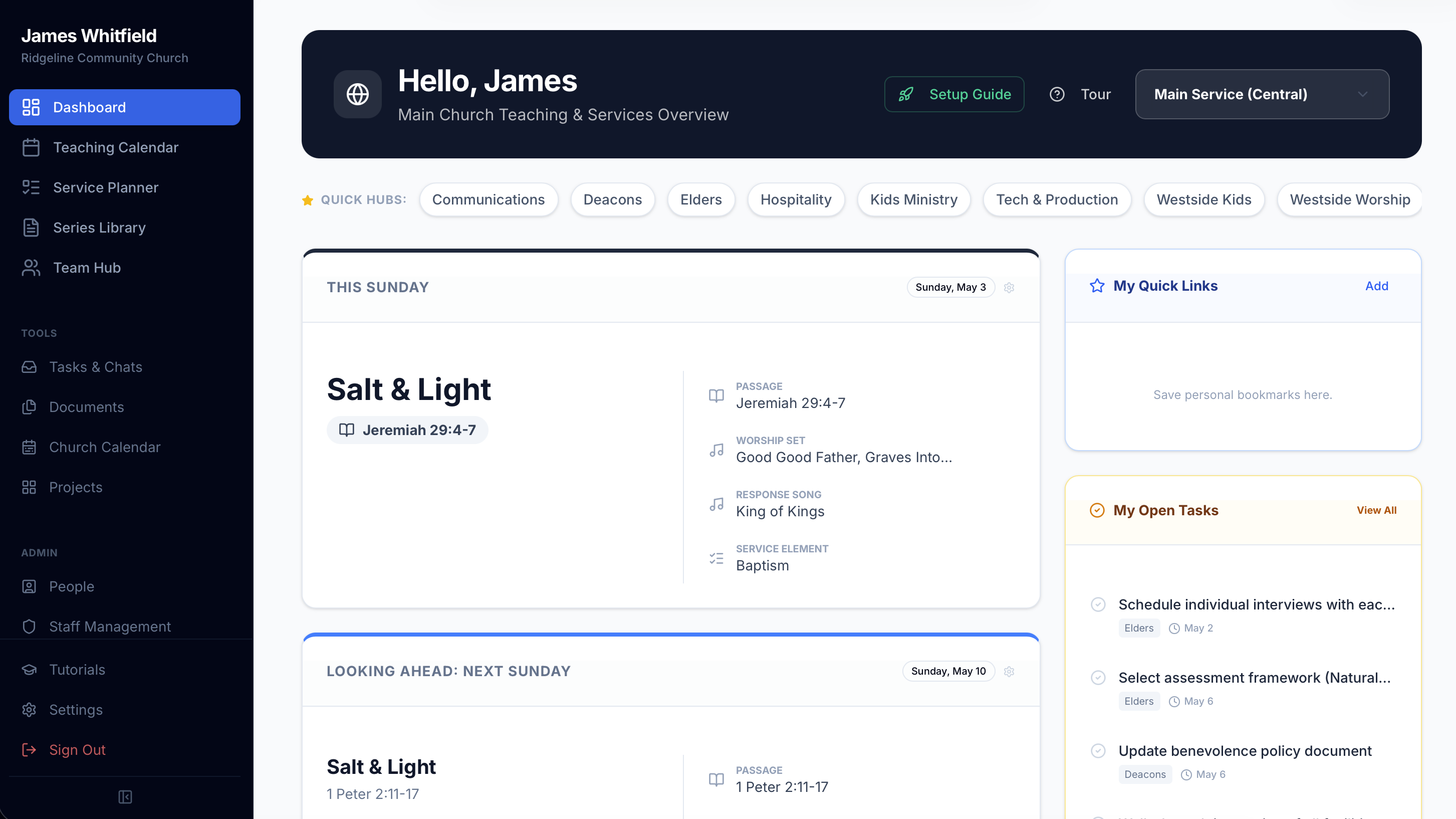Launch the Setup Guide

954,94
